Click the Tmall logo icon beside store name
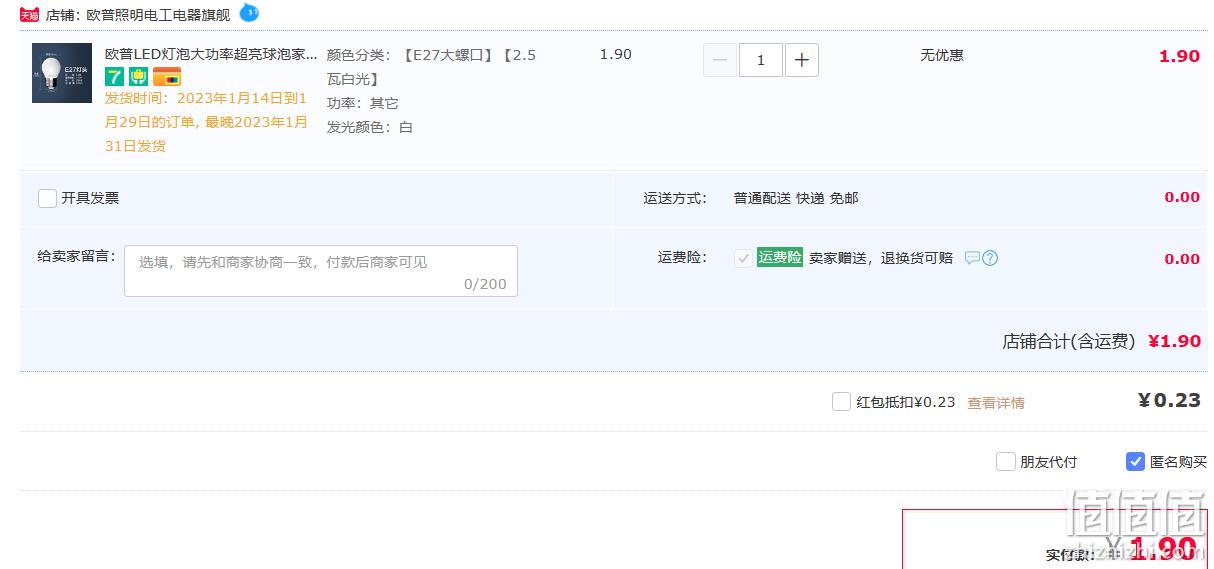Image resolution: width=1214 pixels, height=569 pixels. tap(30, 15)
